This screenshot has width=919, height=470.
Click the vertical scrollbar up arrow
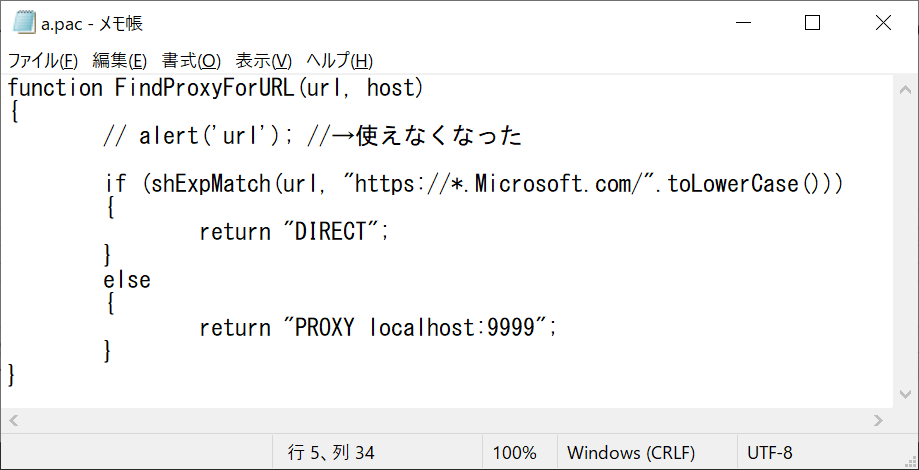tap(905, 90)
